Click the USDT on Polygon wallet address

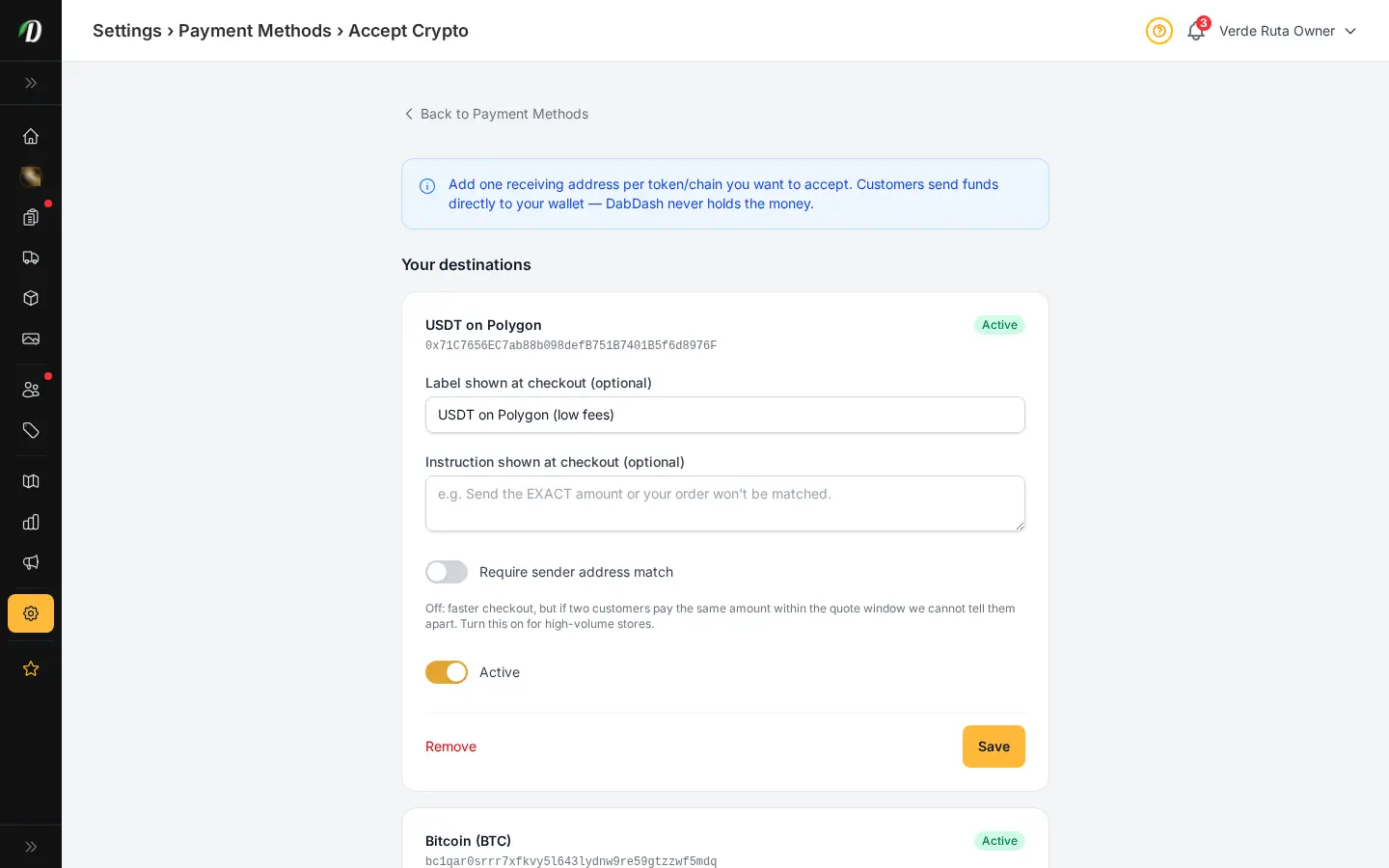[x=571, y=345]
